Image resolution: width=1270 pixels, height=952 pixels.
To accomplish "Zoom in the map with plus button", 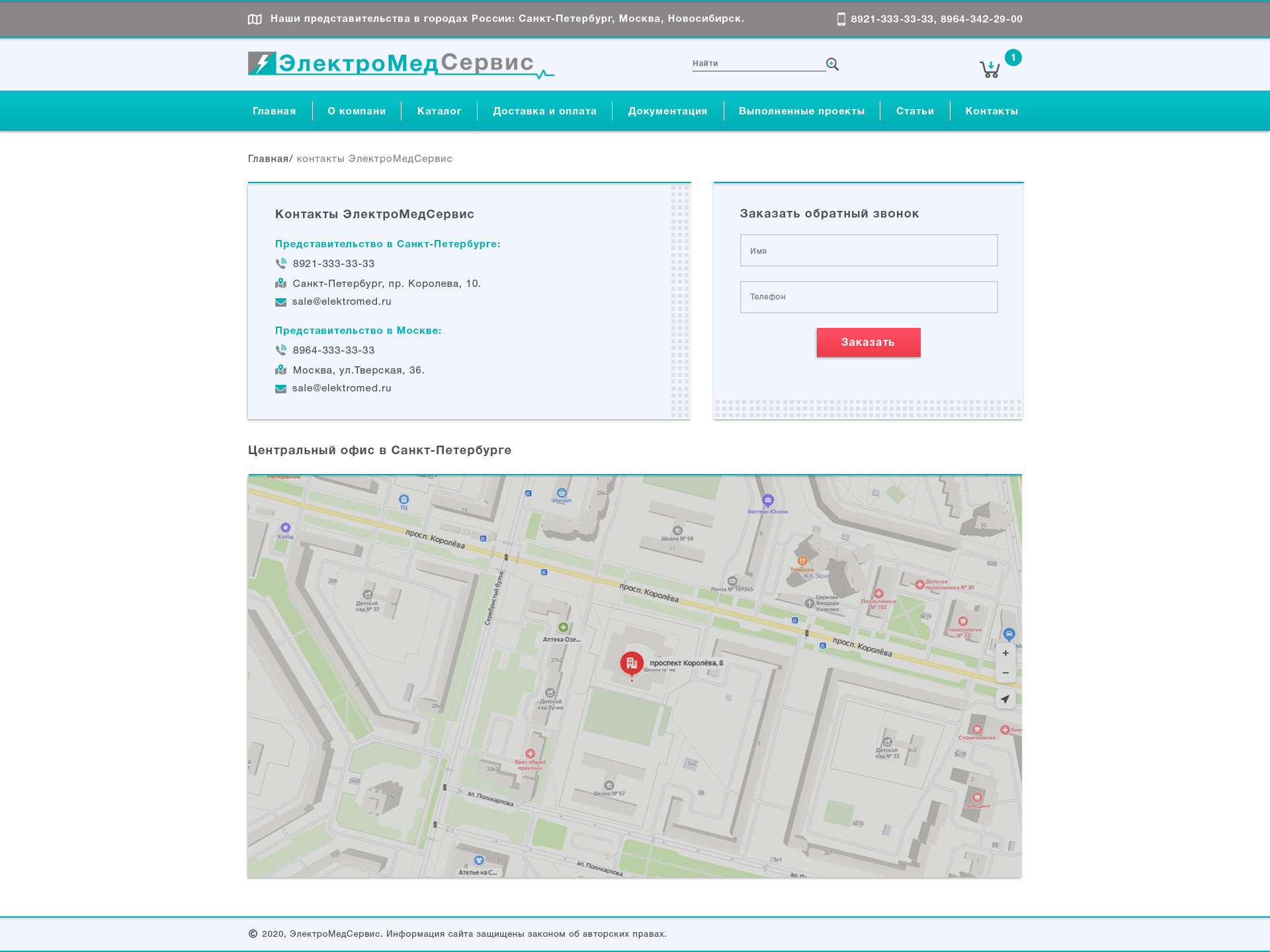I will point(1005,653).
